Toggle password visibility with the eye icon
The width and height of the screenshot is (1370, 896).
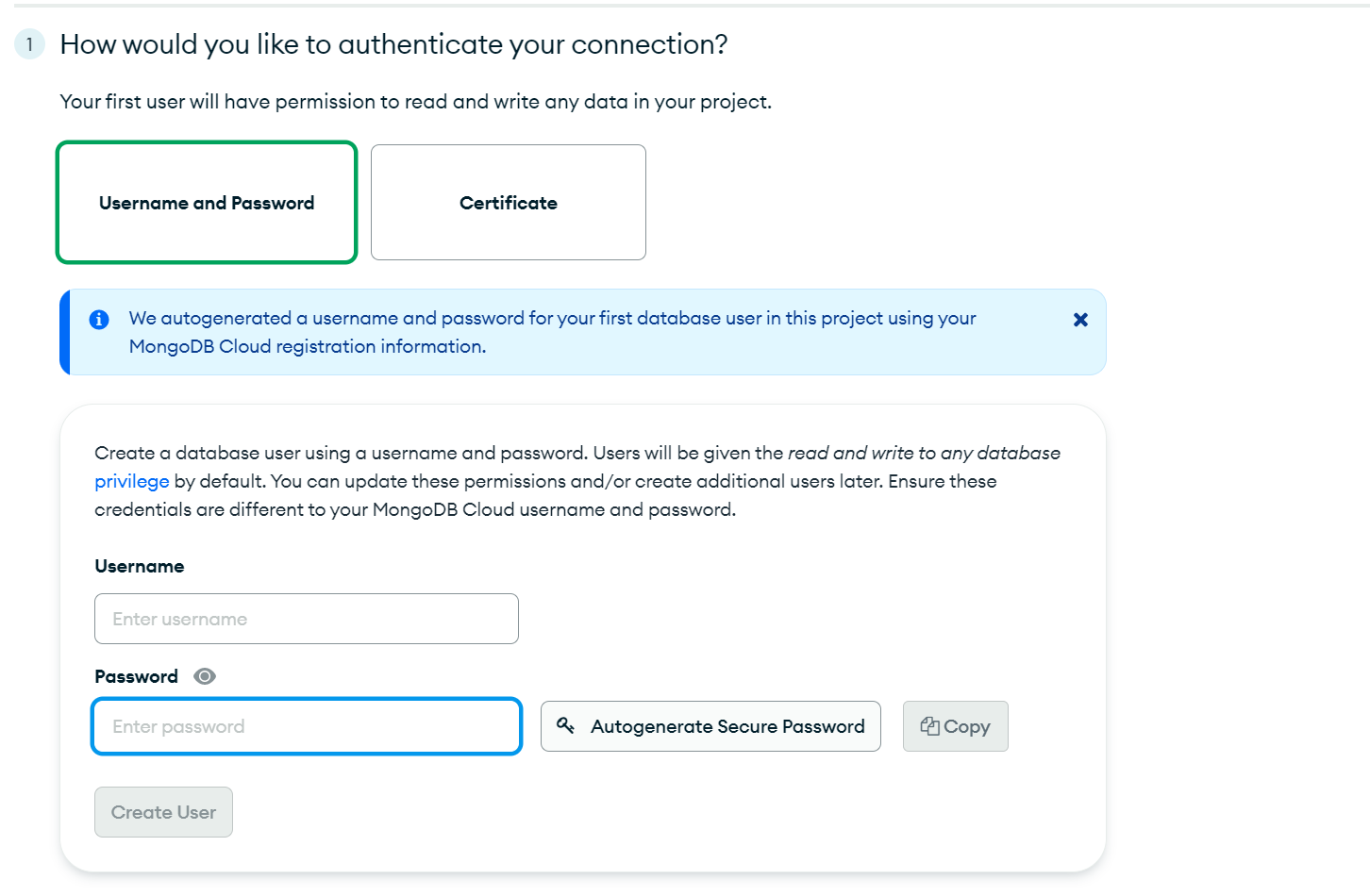(205, 676)
